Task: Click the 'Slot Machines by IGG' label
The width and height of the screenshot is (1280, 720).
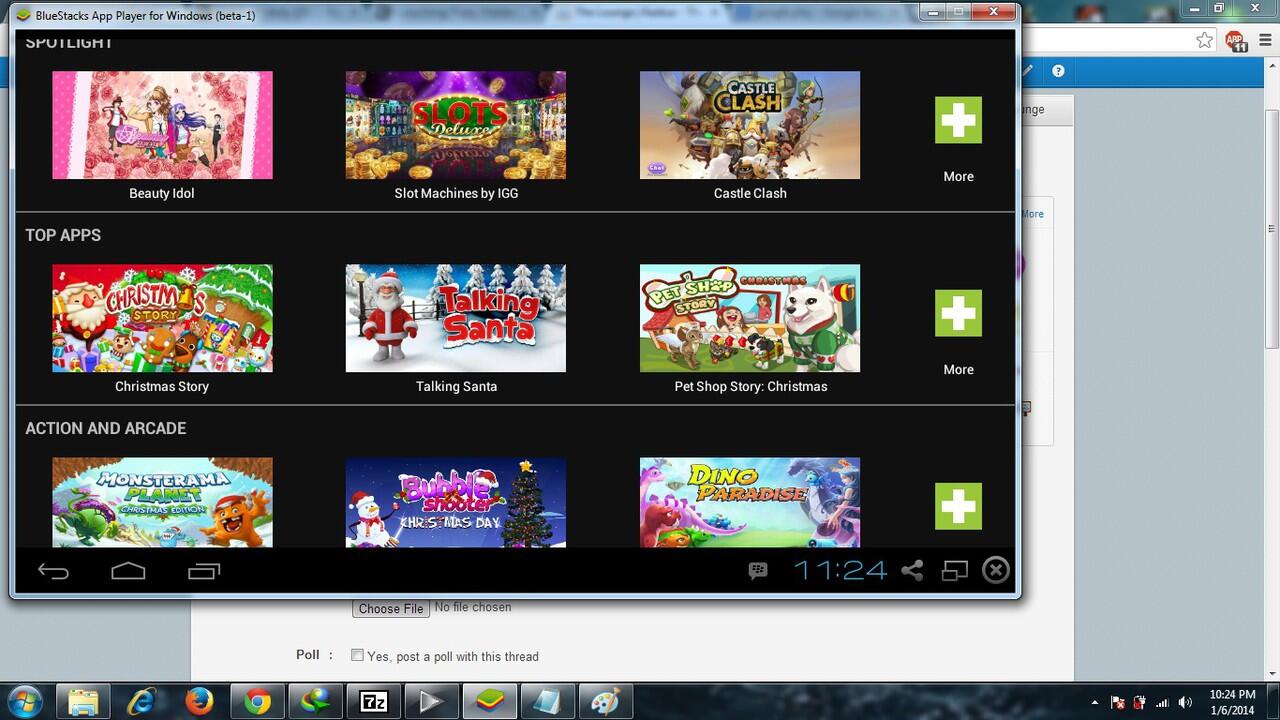Action: click(456, 193)
